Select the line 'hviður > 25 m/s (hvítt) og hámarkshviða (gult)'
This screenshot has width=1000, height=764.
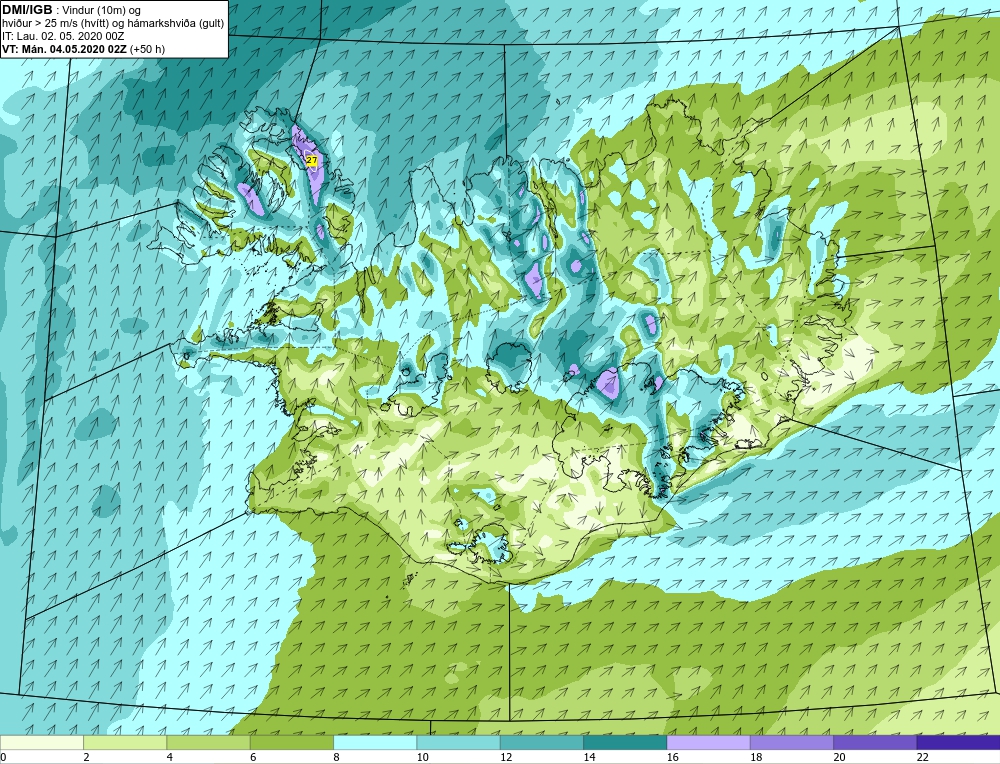[x=113, y=23]
